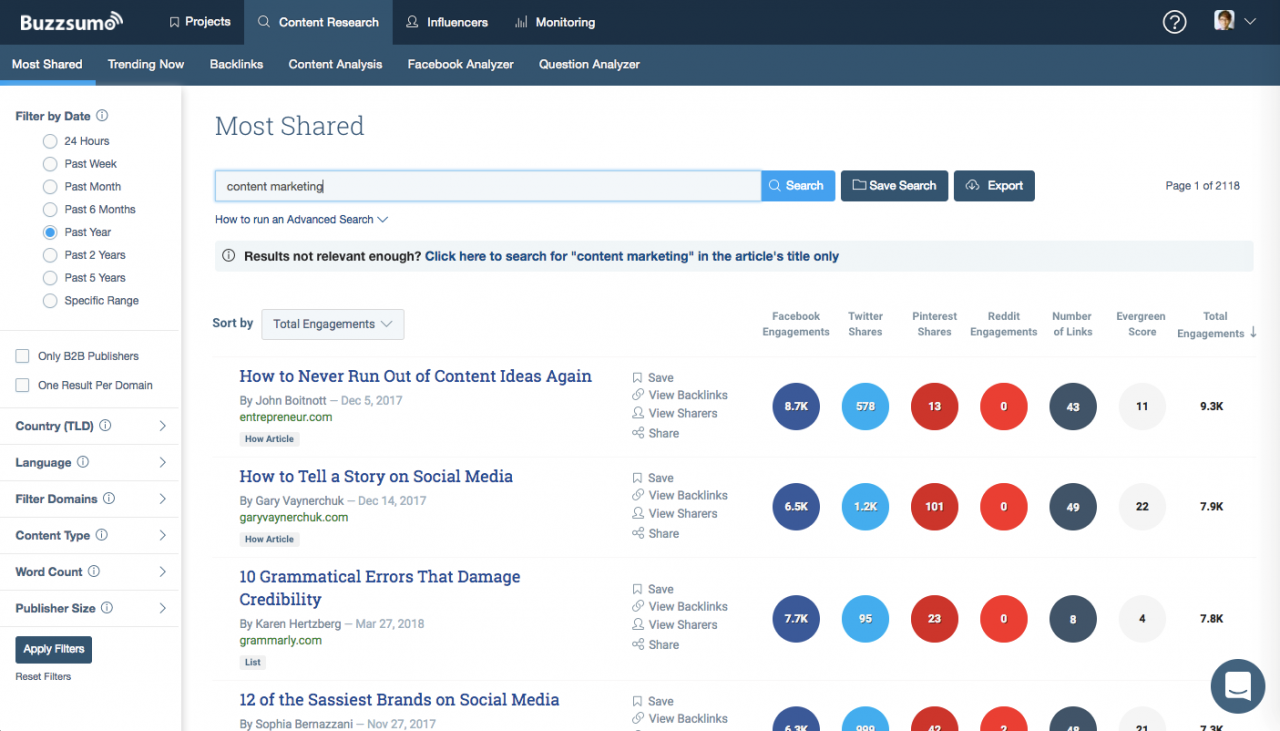1280x731 pixels.
Task: Click the Filter Domains info icon
Action: coord(109,498)
